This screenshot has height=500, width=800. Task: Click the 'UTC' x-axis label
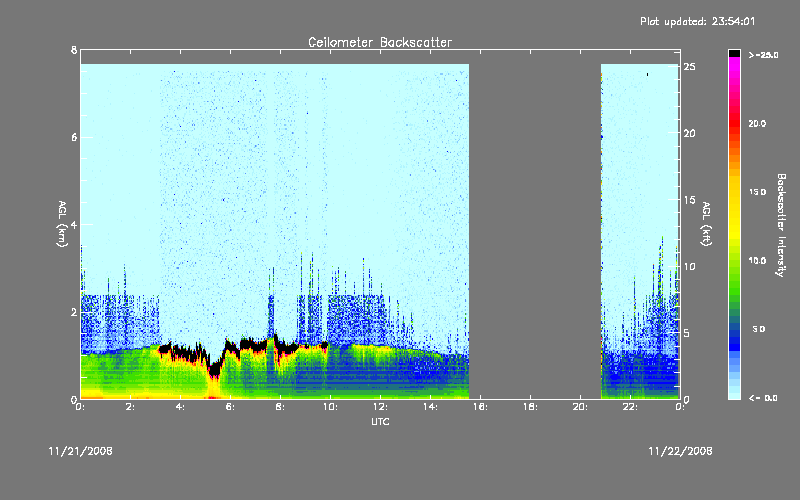(x=380, y=421)
